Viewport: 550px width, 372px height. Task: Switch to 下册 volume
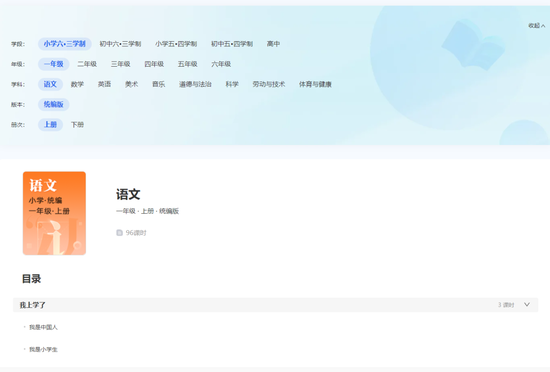(77, 124)
